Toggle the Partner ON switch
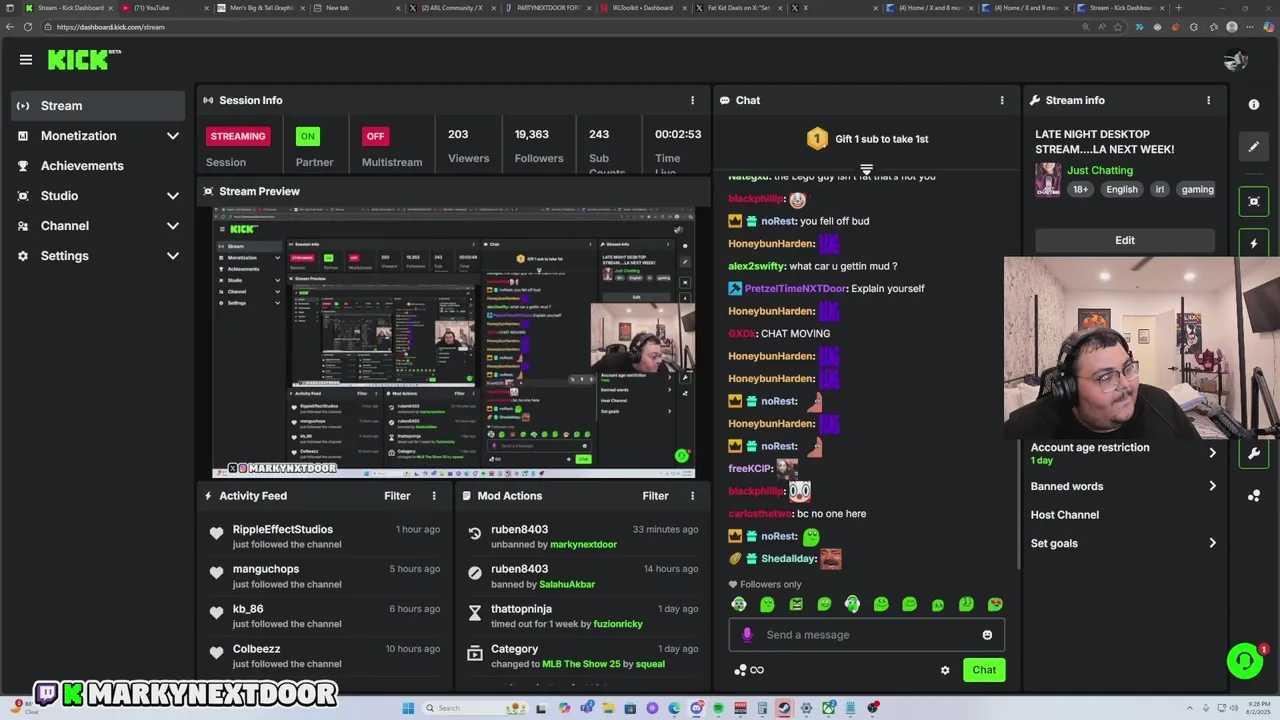This screenshot has height=720, width=1280. coord(307,136)
